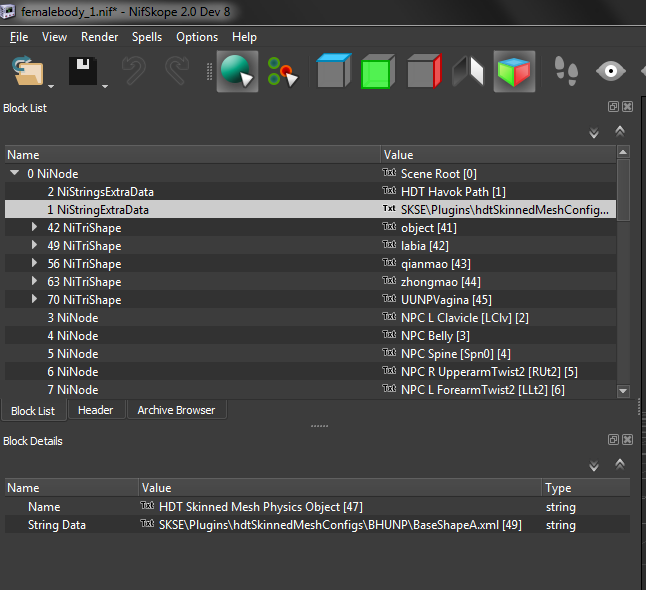646x590 pixels.
Task: Click the Save floppy disk icon
Action: [x=83, y=71]
